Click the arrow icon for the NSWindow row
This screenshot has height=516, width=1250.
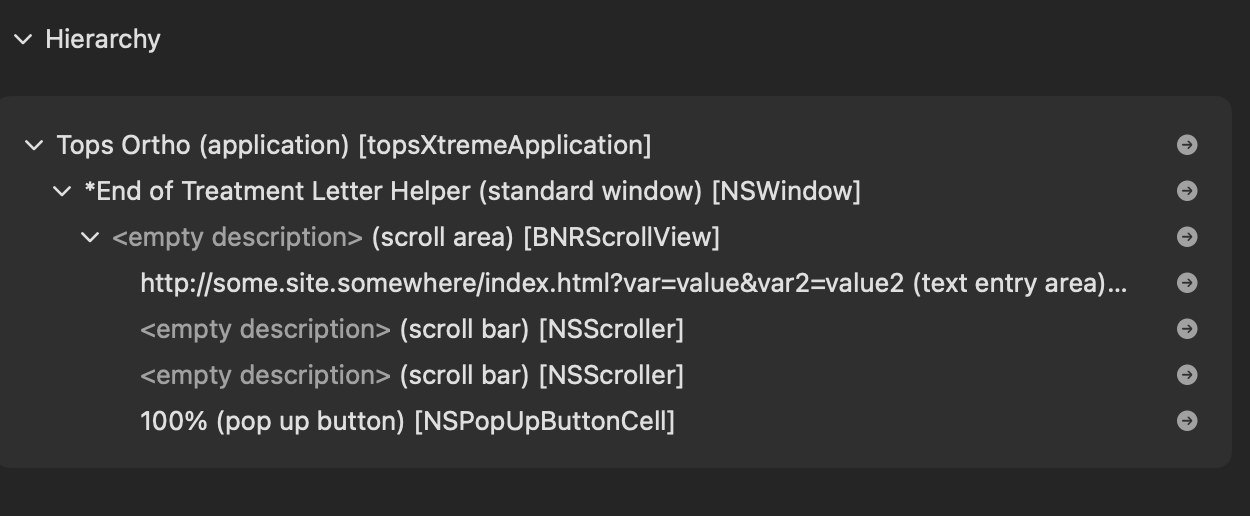pyautogui.click(x=1187, y=191)
